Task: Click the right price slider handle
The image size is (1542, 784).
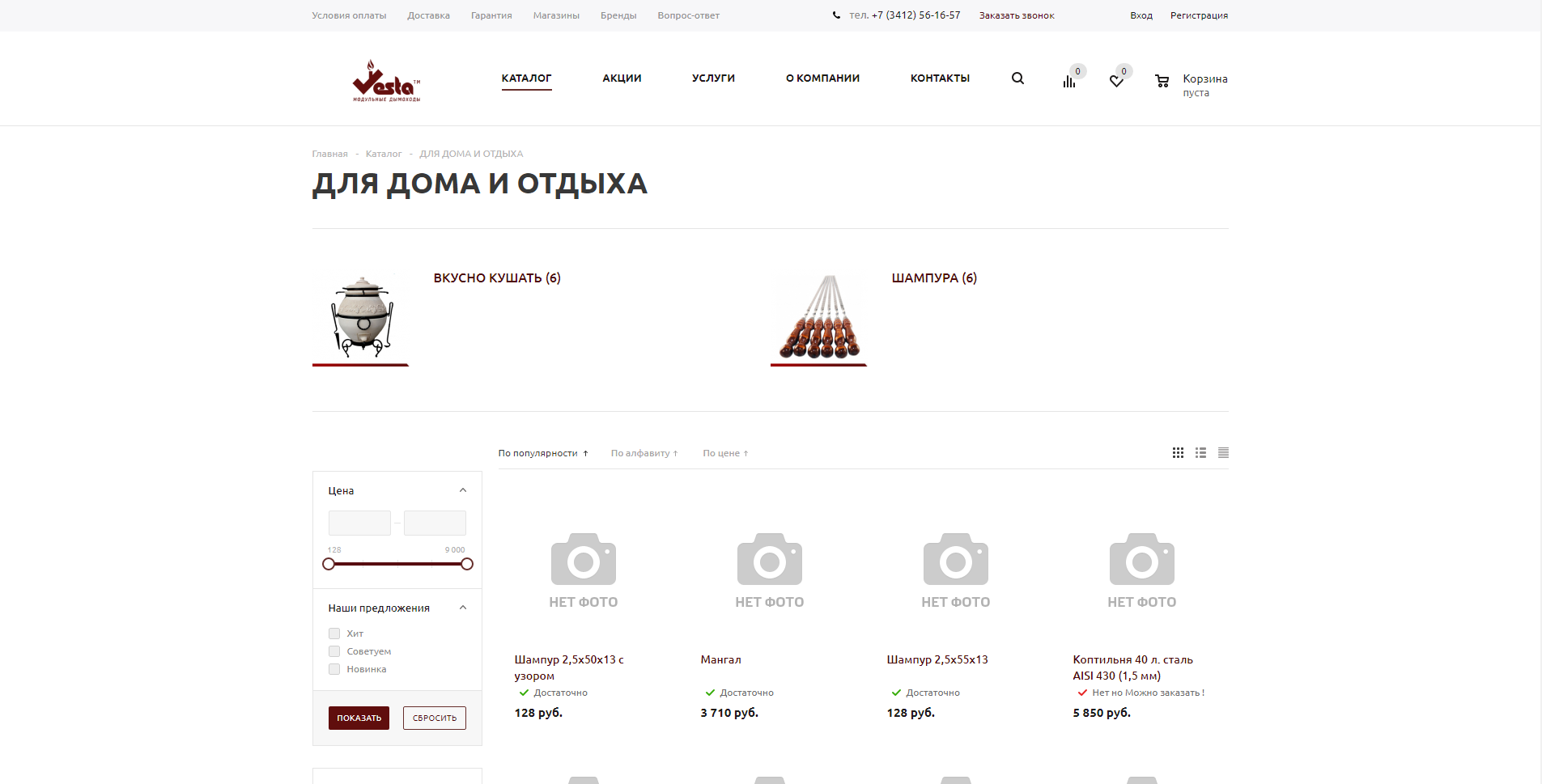Action: [x=467, y=564]
